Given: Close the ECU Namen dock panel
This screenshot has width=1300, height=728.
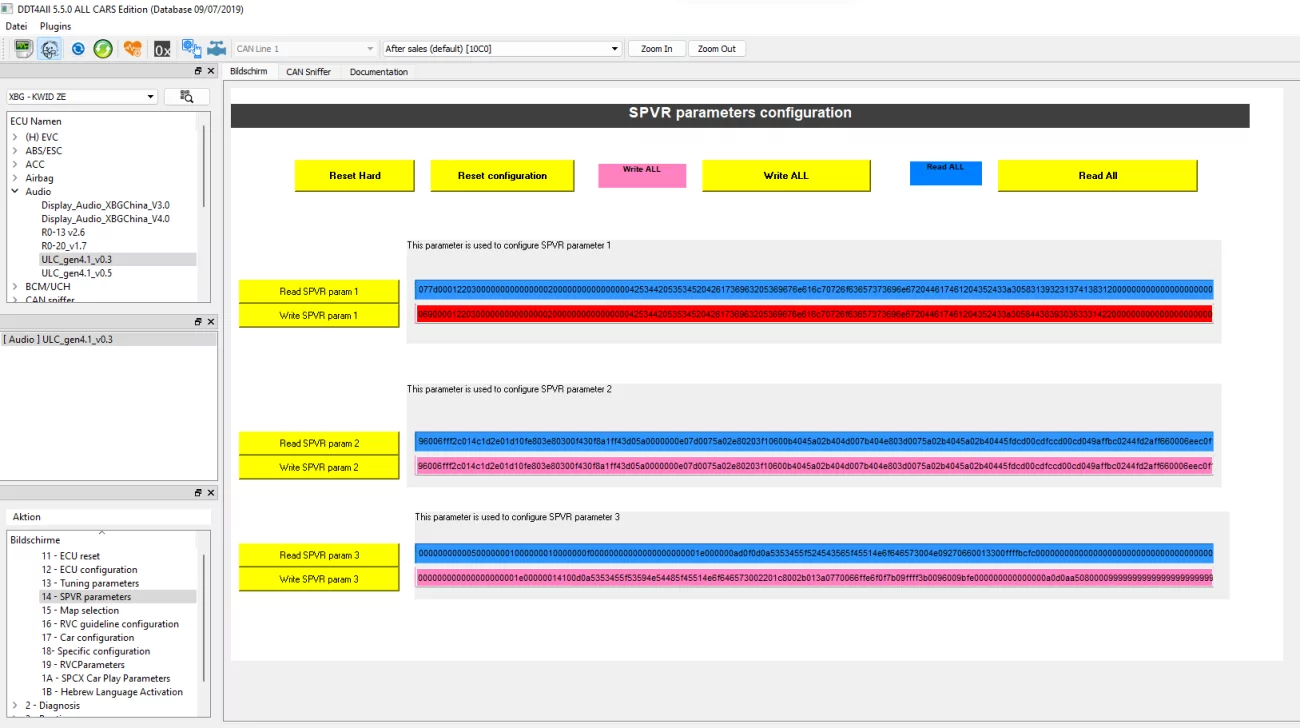Looking at the screenshot, I should [x=210, y=71].
